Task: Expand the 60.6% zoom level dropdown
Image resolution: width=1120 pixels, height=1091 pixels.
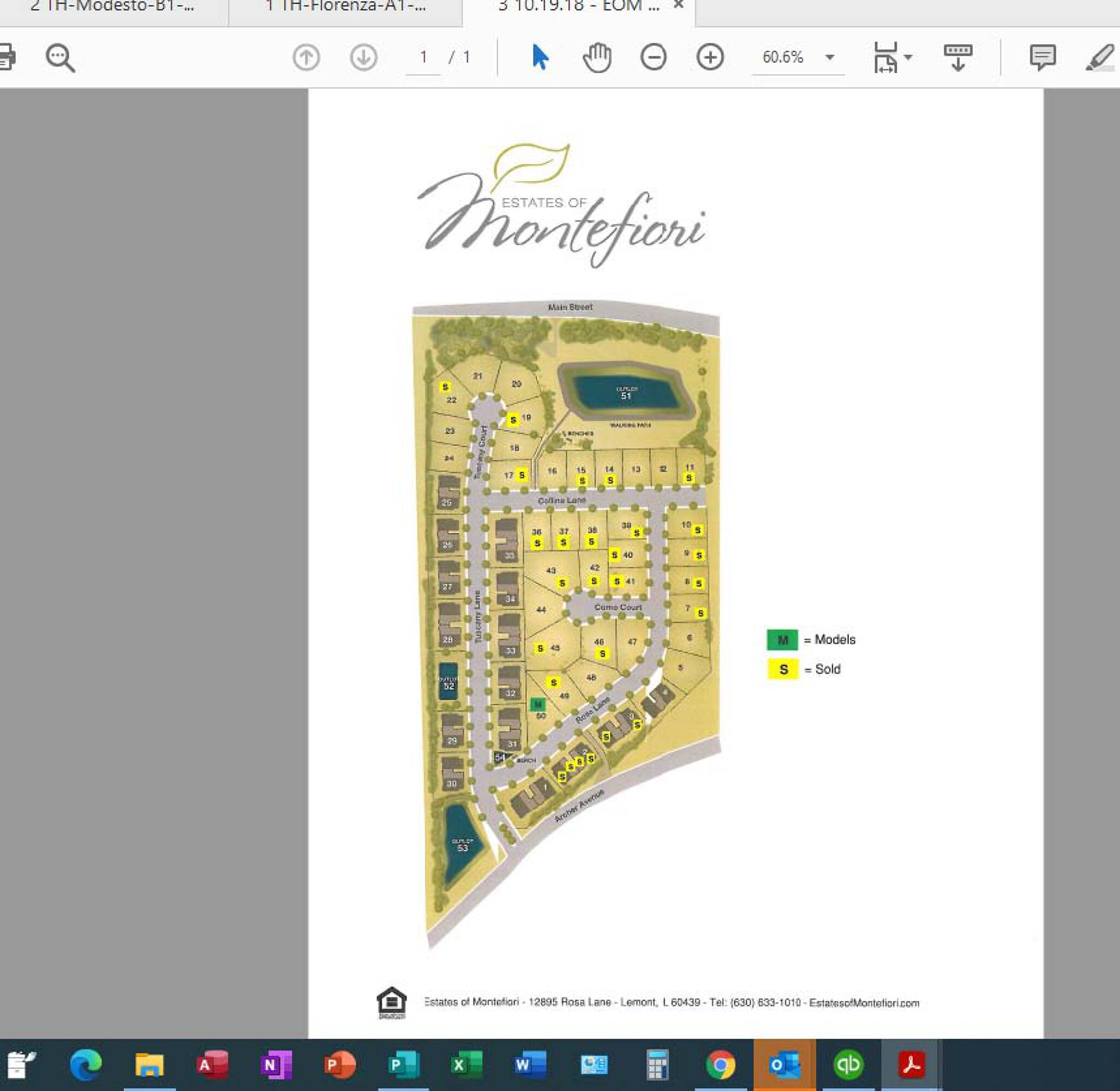Action: 829,57
